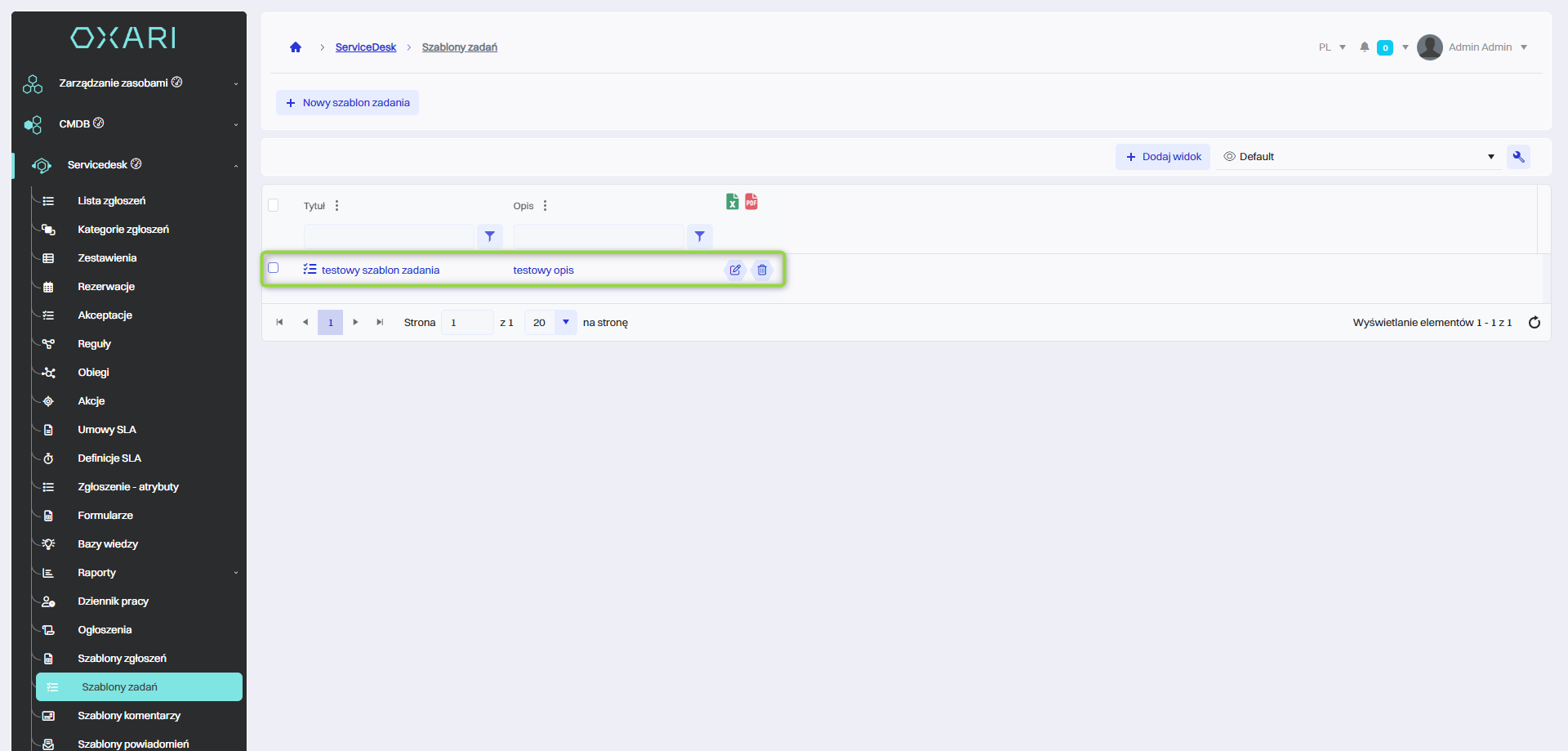Click the notifications bell icon
The width and height of the screenshot is (1568, 751).
(x=1364, y=47)
